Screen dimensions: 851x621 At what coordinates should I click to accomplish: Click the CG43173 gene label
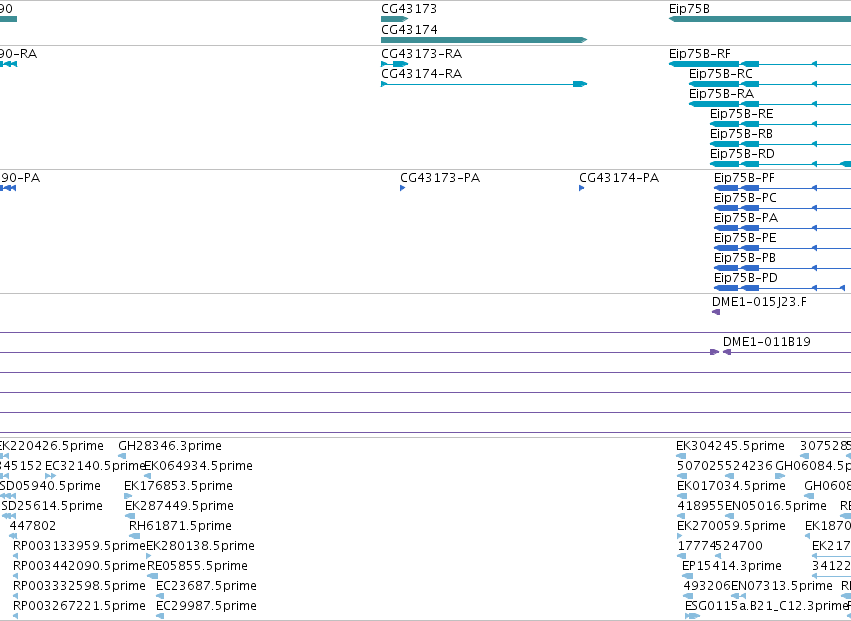pyautogui.click(x=409, y=9)
